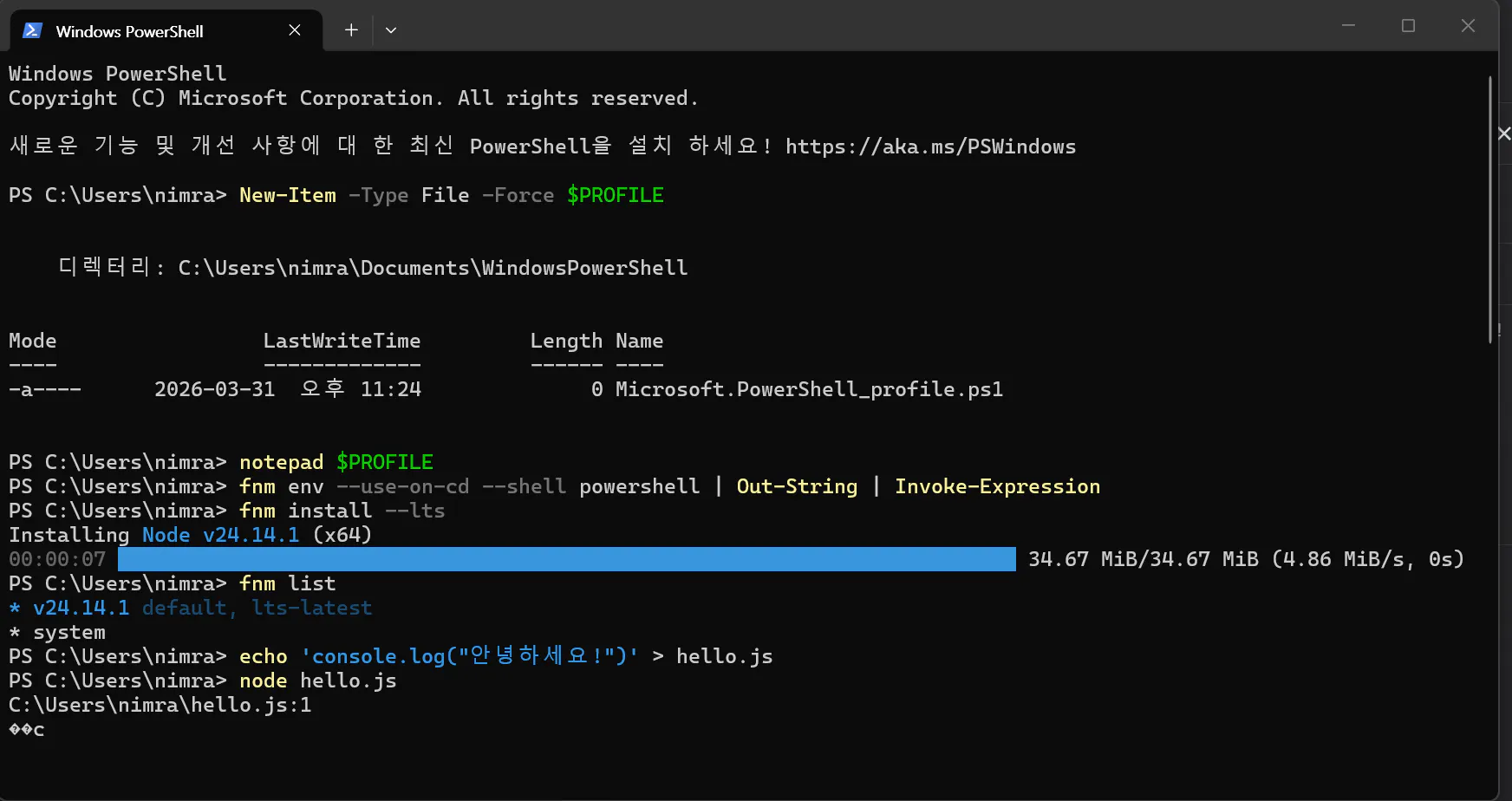Screen dimensions: 1512x801
Task: Click the PowerShell icon on the active tab
Action: tap(32, 30)
